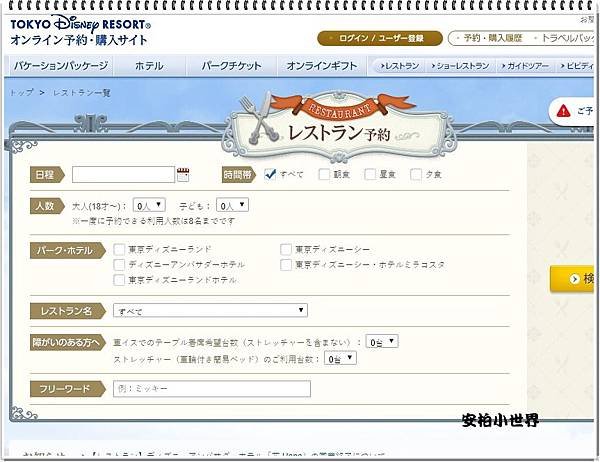Go to ガイドツアー sub-navigation link

(x=525, y=66)
